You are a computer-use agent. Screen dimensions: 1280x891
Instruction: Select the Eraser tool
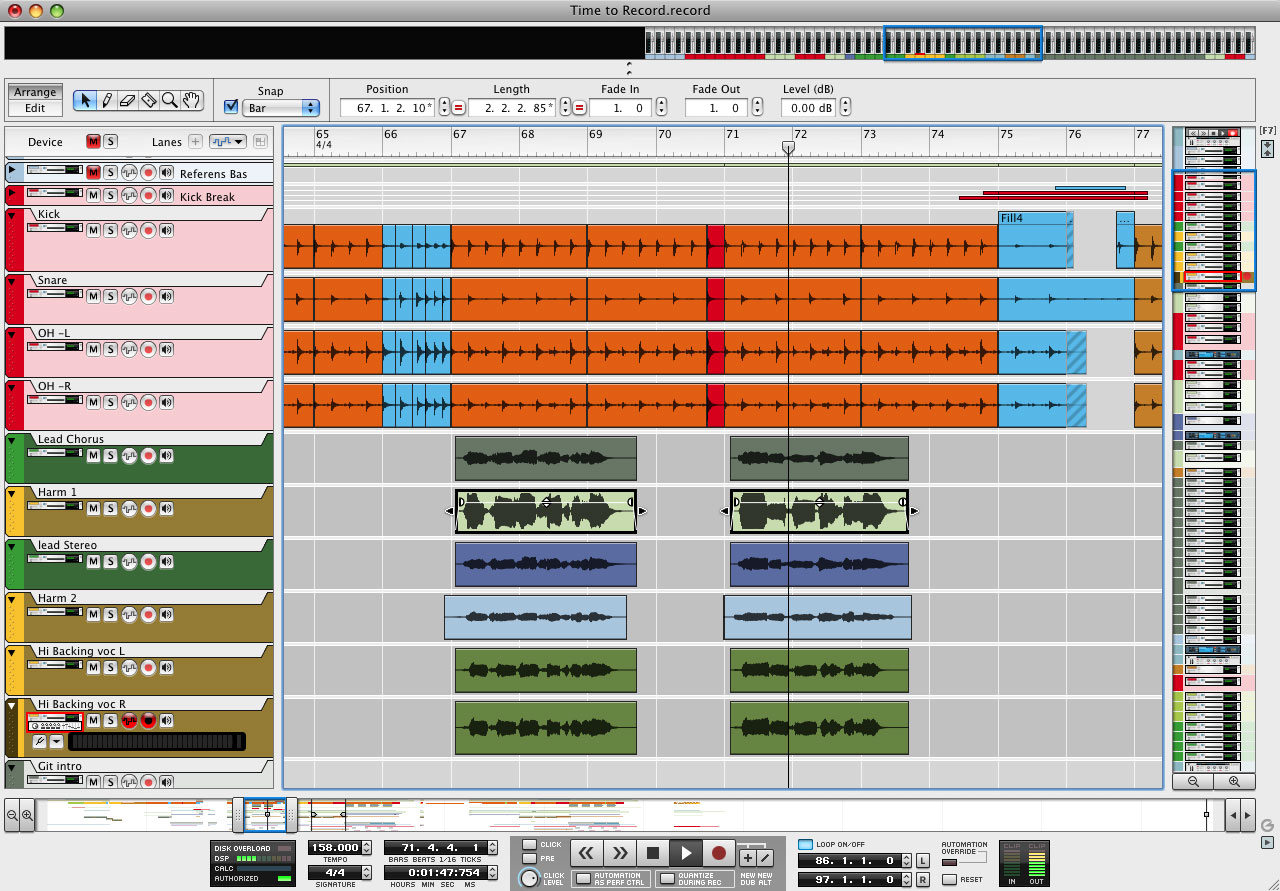pos(128,100)
